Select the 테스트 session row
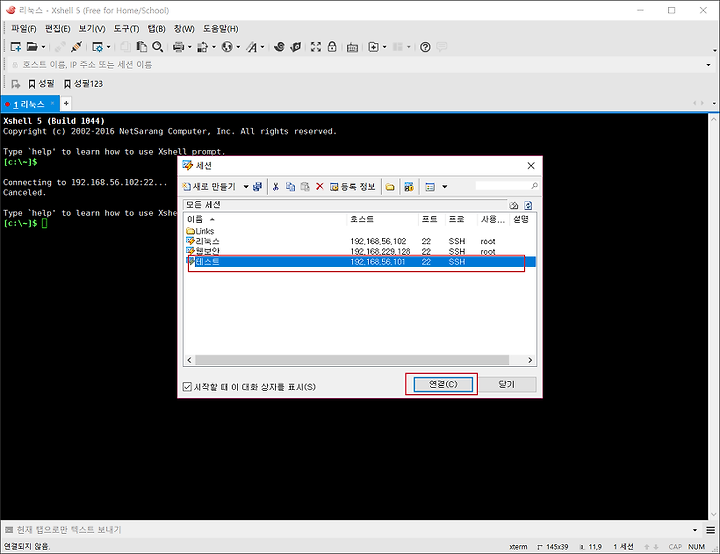 coord(360,262)
